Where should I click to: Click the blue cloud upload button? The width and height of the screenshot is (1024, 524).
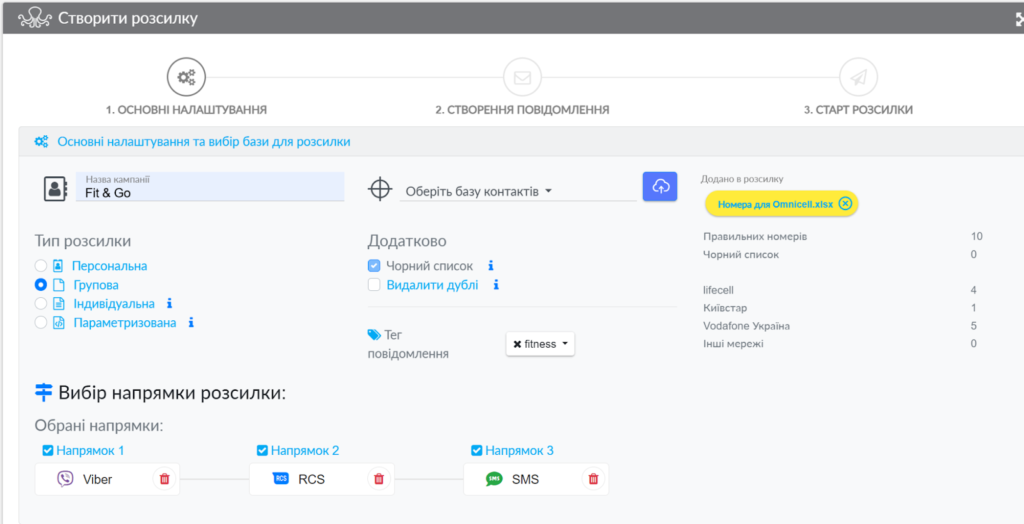tap(660, 187)
